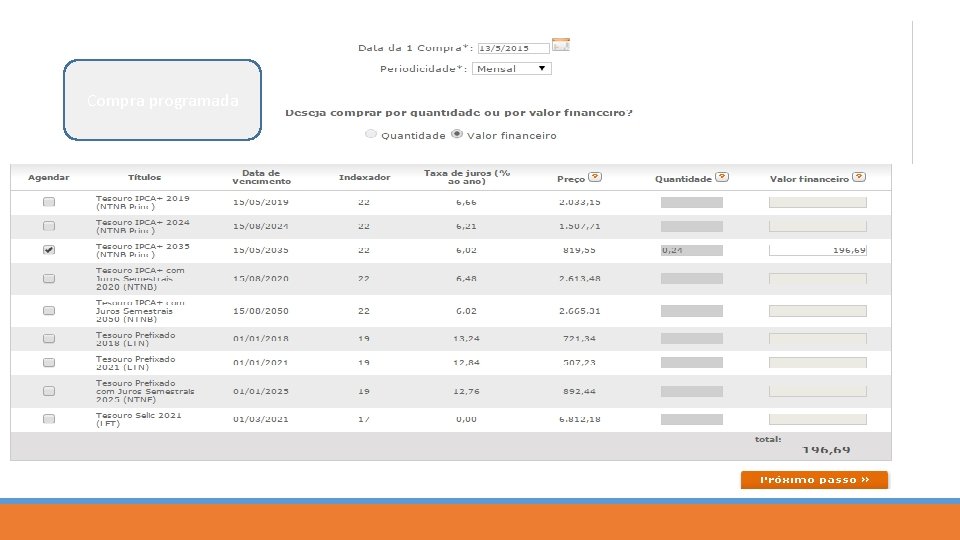The image size is (960, 540).
Task: Click the Tesouro Selic 2021 title
Action: [x=138, y=419]
